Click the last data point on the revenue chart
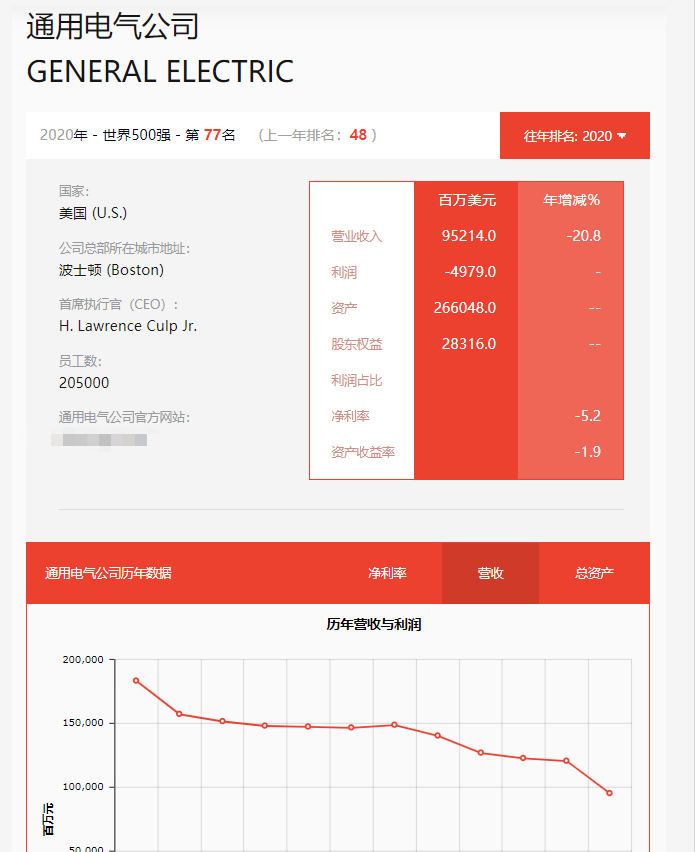 pos(609,793)
